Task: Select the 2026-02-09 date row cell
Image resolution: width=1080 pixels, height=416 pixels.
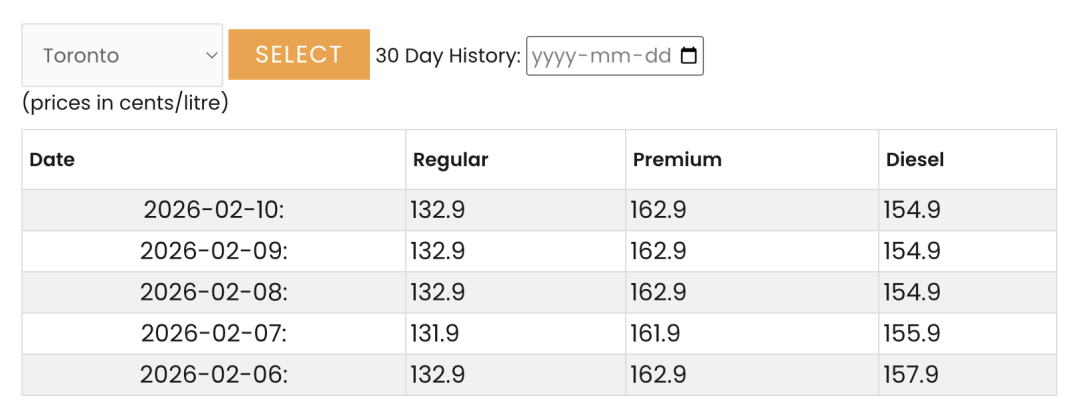Action: point(214,251)
